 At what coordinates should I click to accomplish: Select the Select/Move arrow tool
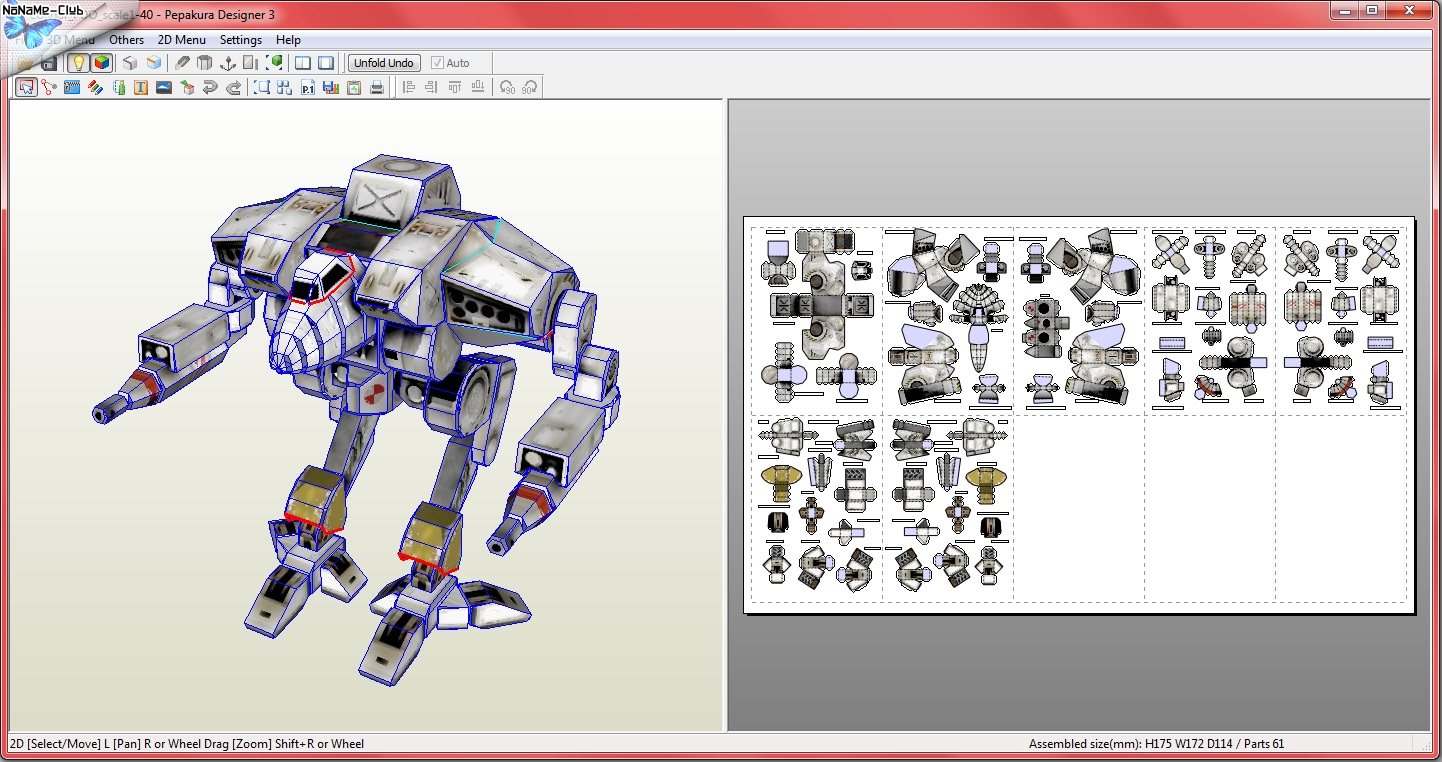click(x=27, y=87)
